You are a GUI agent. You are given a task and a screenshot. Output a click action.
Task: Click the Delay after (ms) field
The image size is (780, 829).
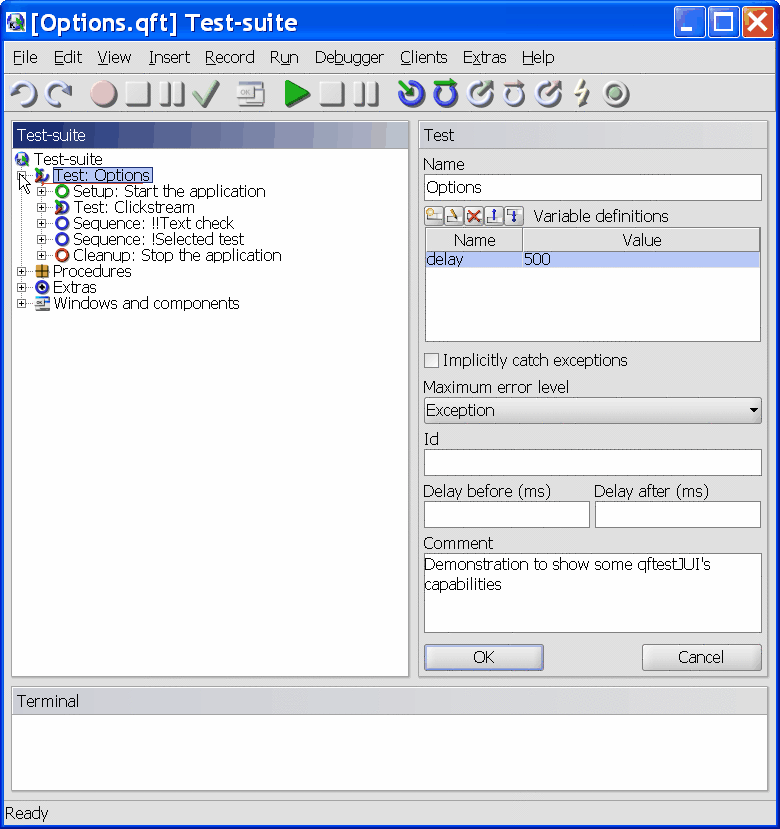coord(678,514)
